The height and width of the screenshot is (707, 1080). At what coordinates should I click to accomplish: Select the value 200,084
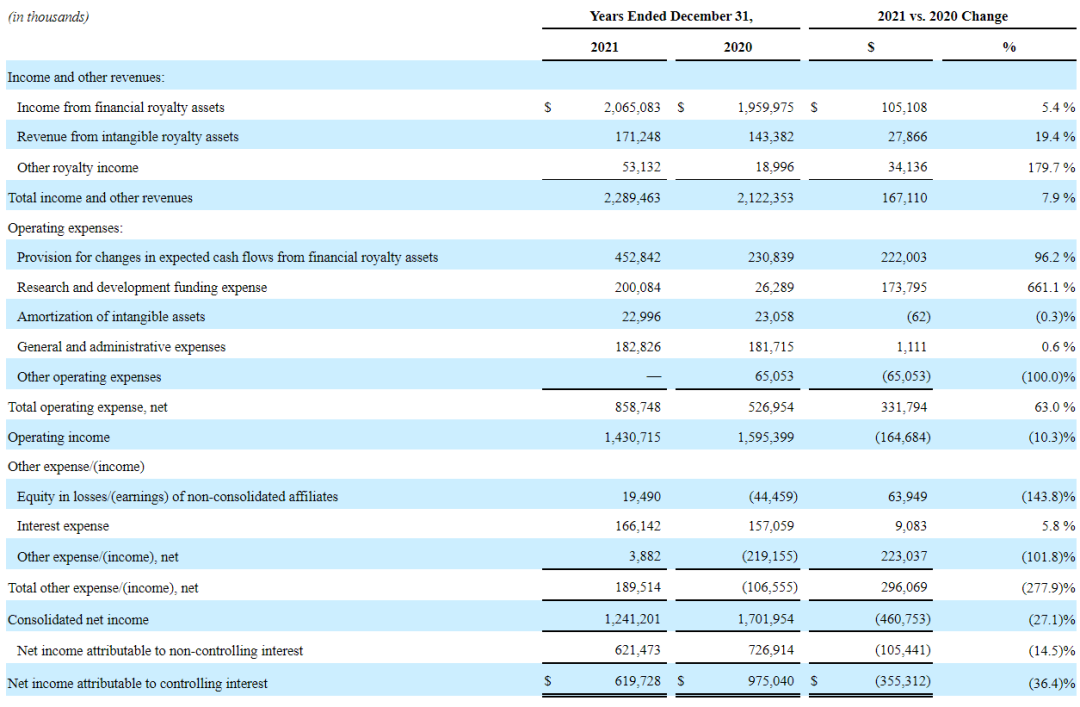pyautogui.click(x=638, y=287)
